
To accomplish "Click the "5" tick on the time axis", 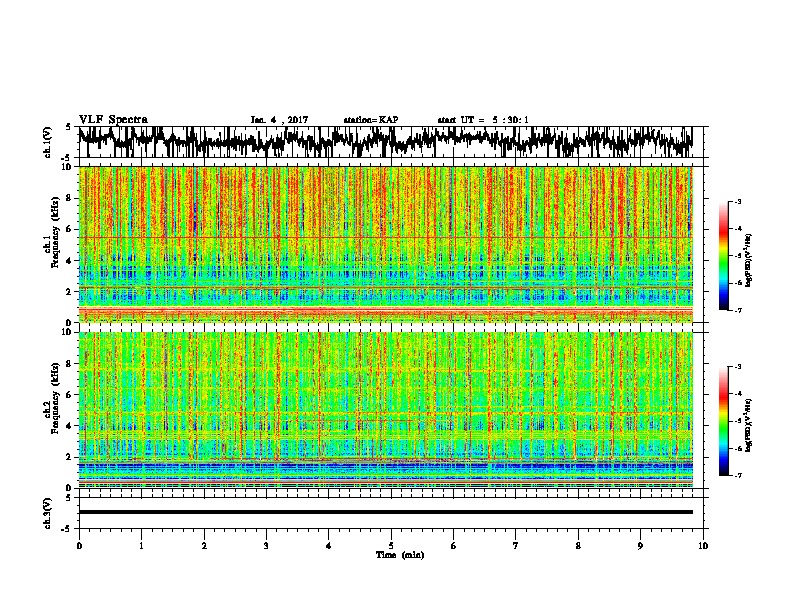I will click(391, 546).
